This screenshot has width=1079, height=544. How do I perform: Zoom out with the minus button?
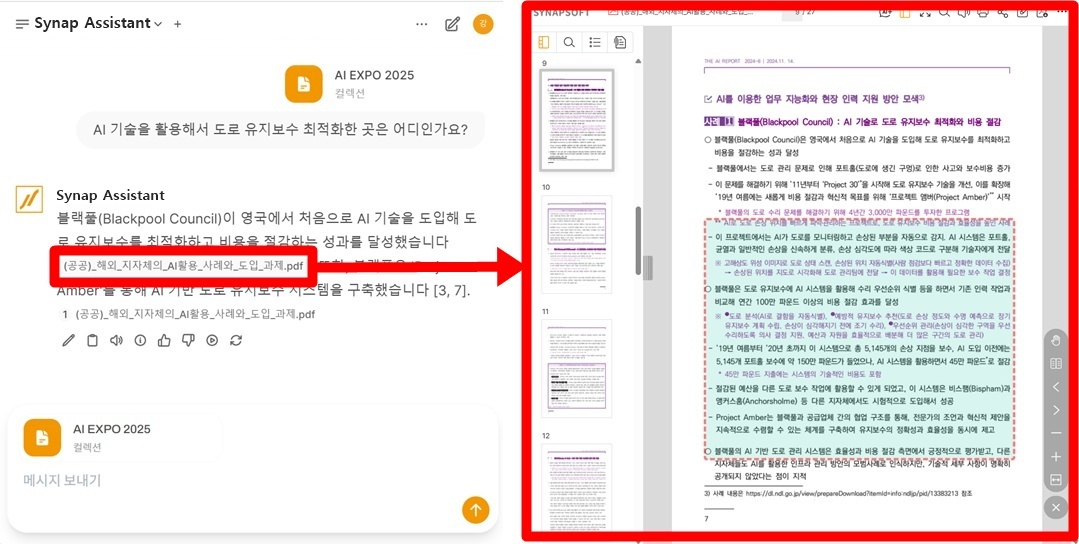click(1056, 433)
